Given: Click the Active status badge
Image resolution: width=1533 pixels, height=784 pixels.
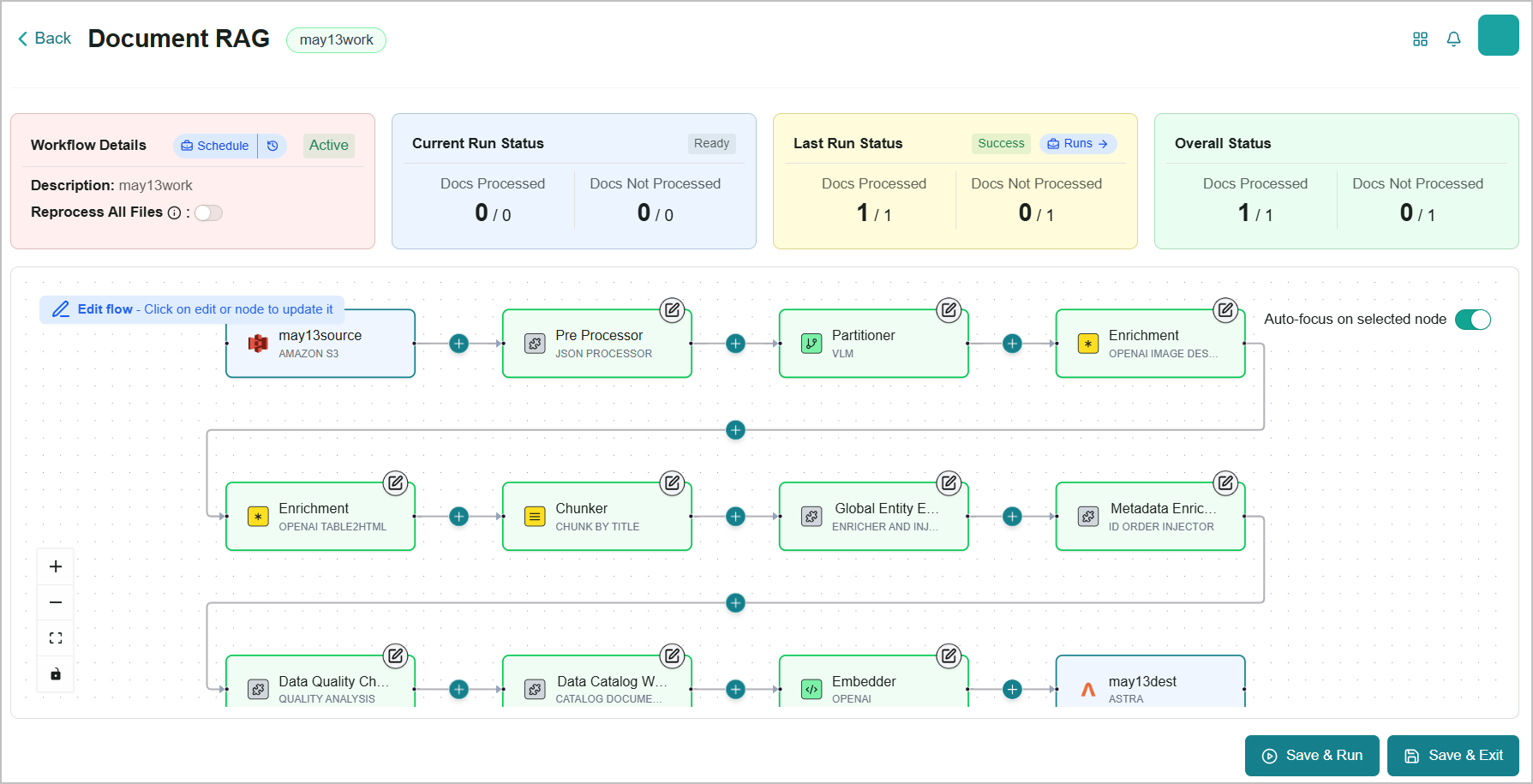Looking at the screenshot, I should click(x=329, y=146).
